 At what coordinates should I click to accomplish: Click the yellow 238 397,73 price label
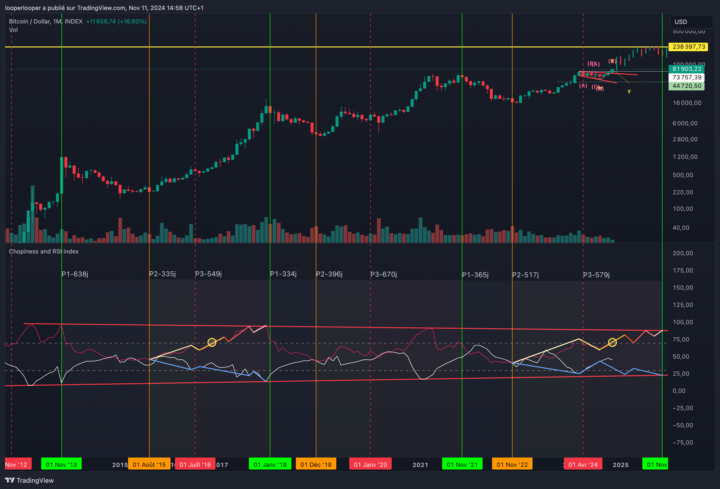point(687,46)
